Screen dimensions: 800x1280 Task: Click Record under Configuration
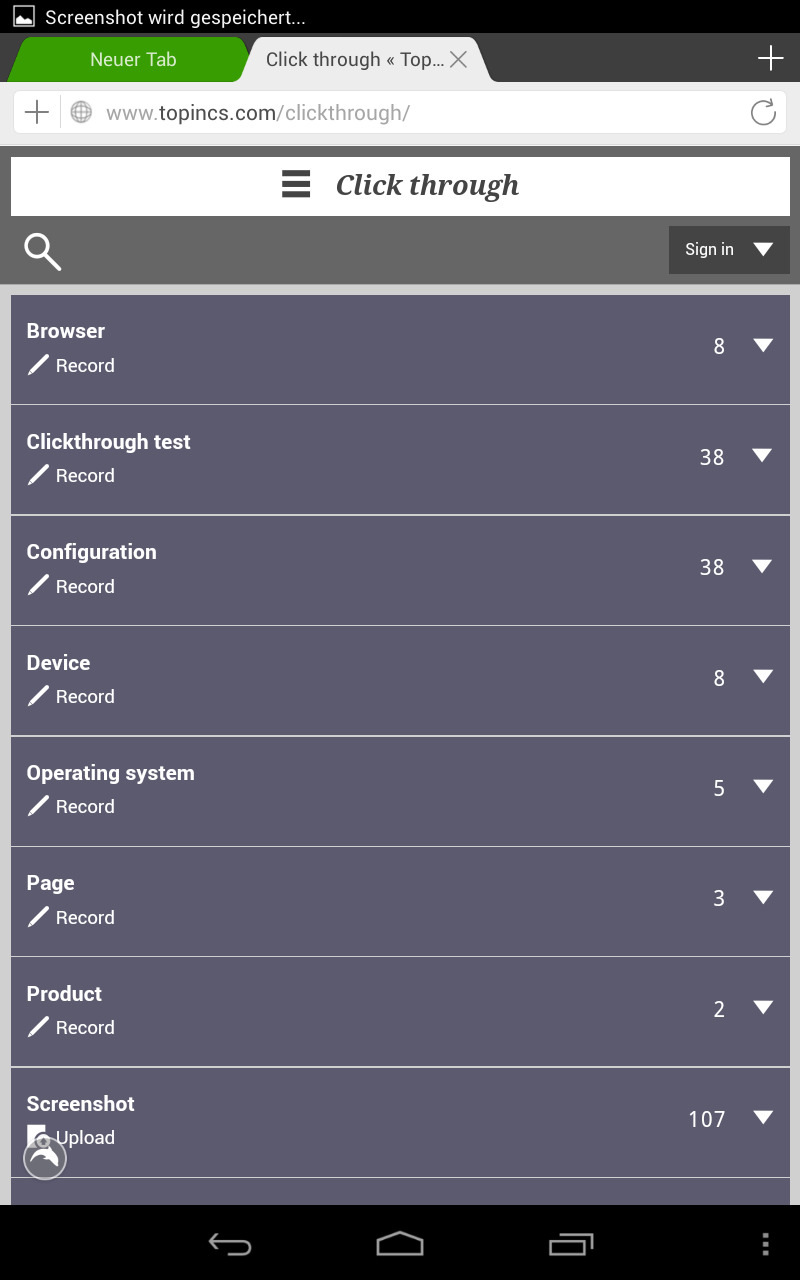click(84, 587)
